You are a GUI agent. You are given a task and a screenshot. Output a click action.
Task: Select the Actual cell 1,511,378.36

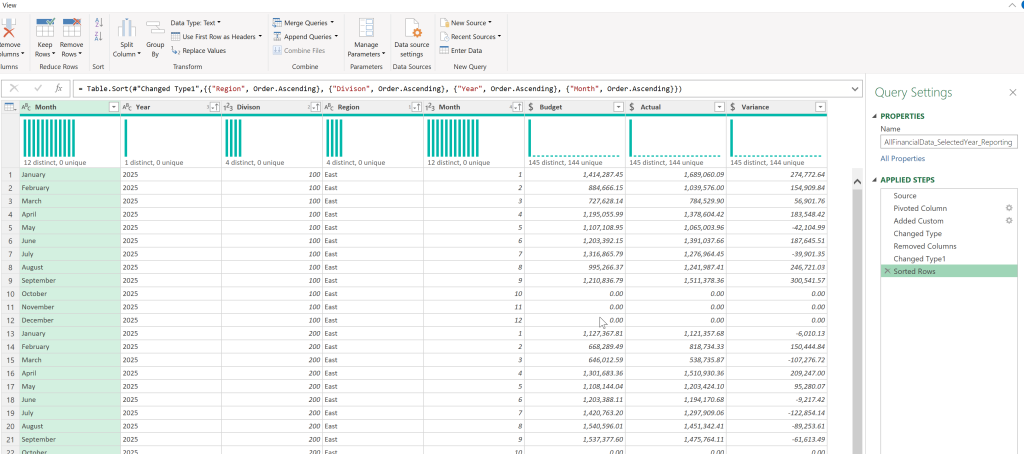click(x=677, y=280)
